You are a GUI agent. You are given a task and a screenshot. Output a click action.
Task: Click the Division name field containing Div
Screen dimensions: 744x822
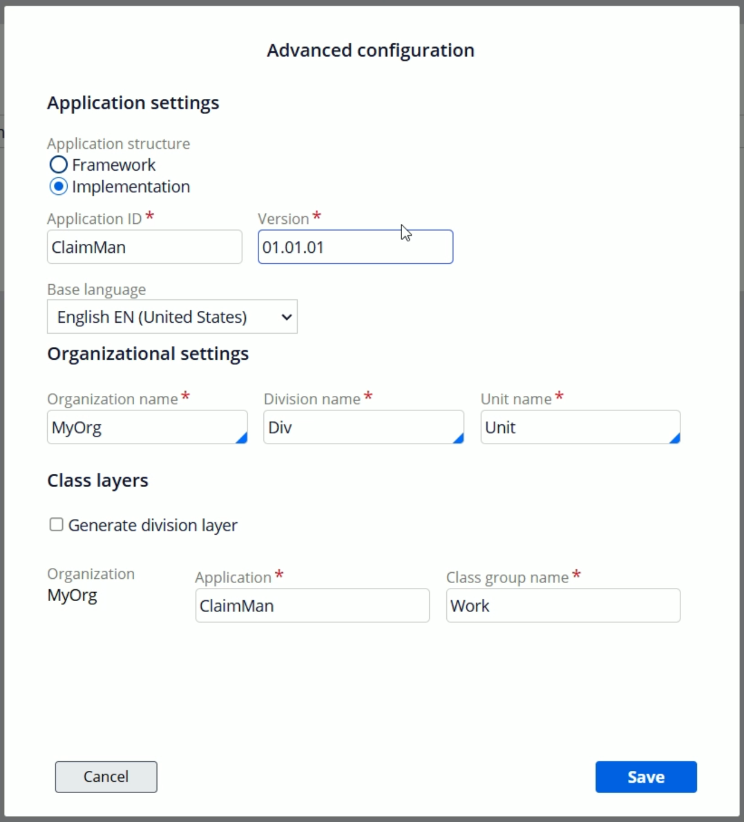pyautogui.click(x=363, y=427)
